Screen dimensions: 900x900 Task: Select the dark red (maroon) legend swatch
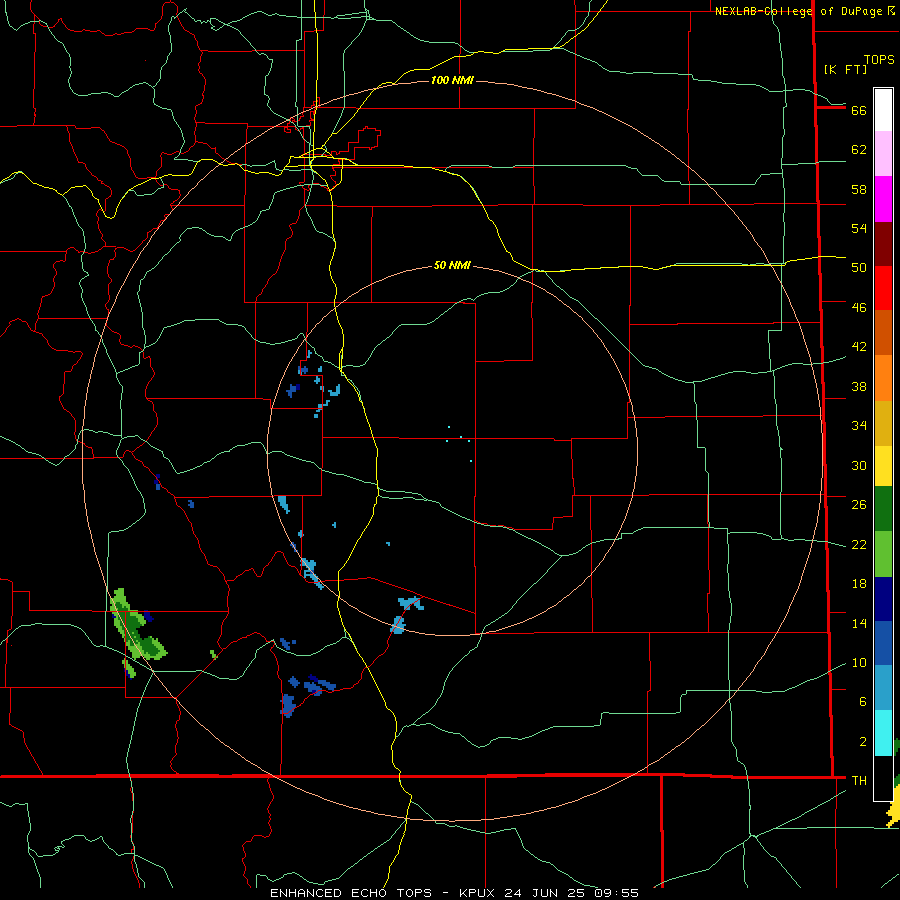coord(883,244)
